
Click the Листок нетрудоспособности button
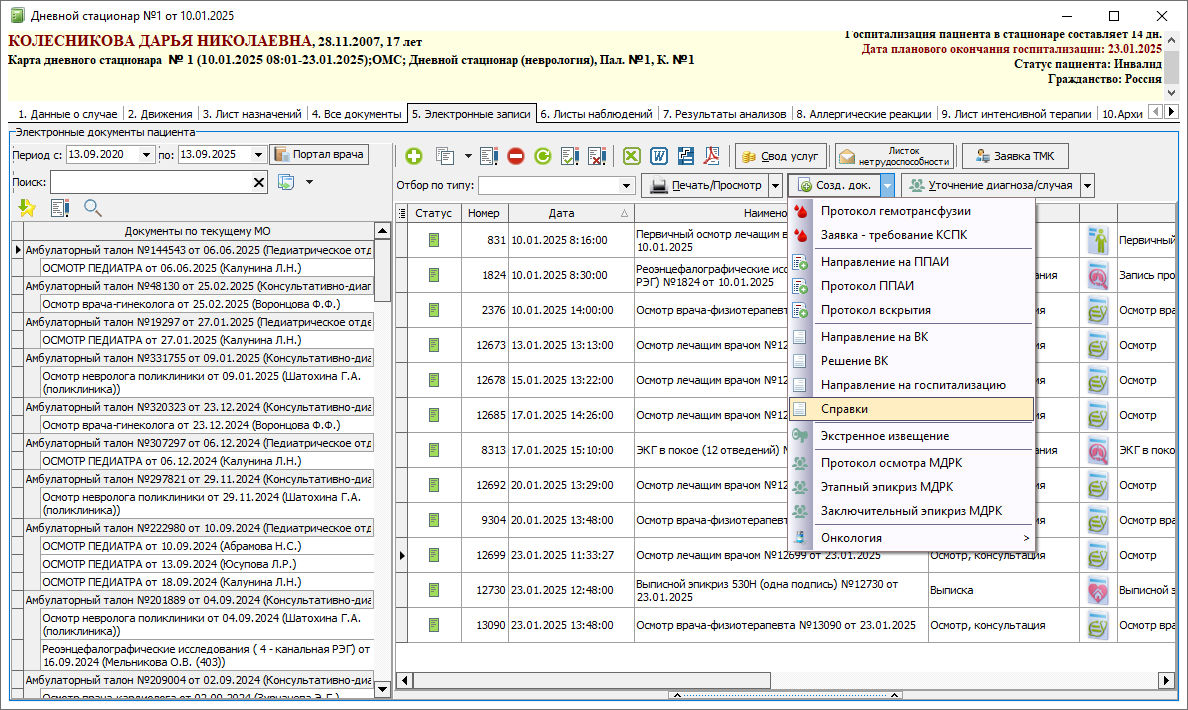coord(894,156)
